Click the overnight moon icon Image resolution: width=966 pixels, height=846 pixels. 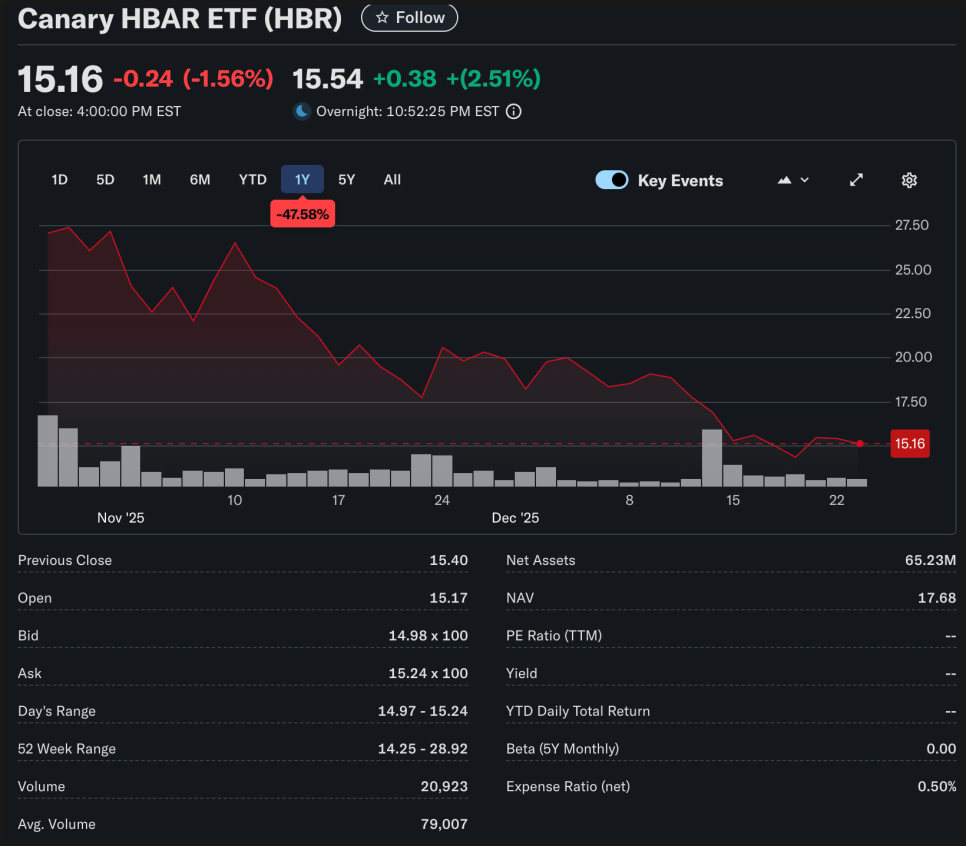tap(302, 112)
